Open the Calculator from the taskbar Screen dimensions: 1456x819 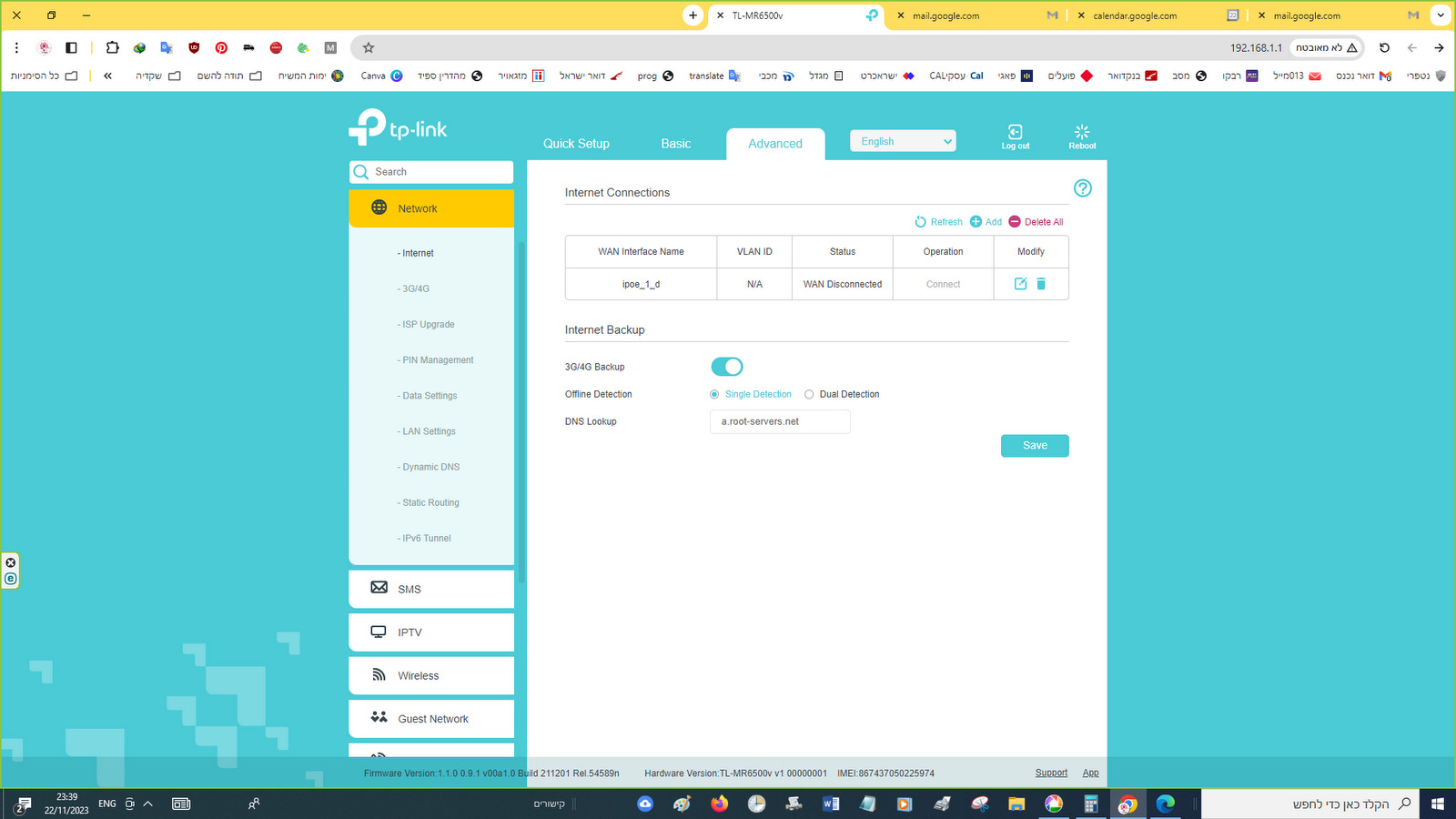(x=1090, y=804)
